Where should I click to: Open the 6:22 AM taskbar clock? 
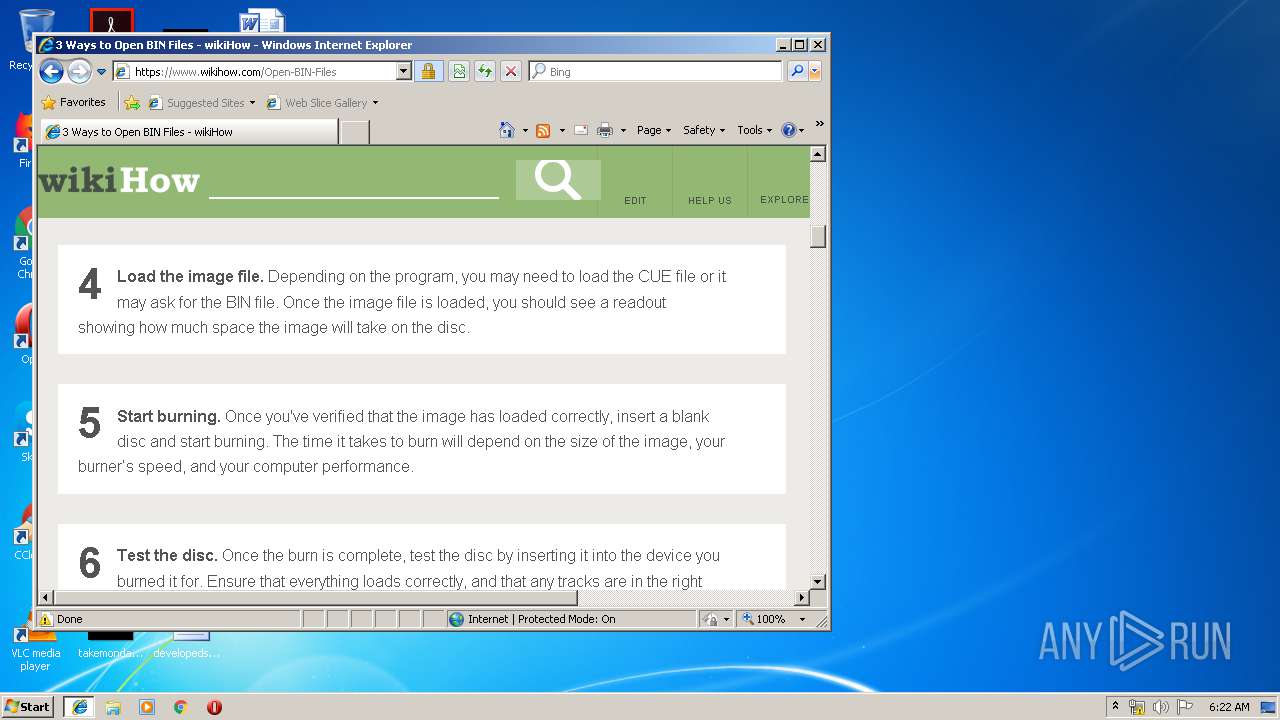(x=1229, y=707)
